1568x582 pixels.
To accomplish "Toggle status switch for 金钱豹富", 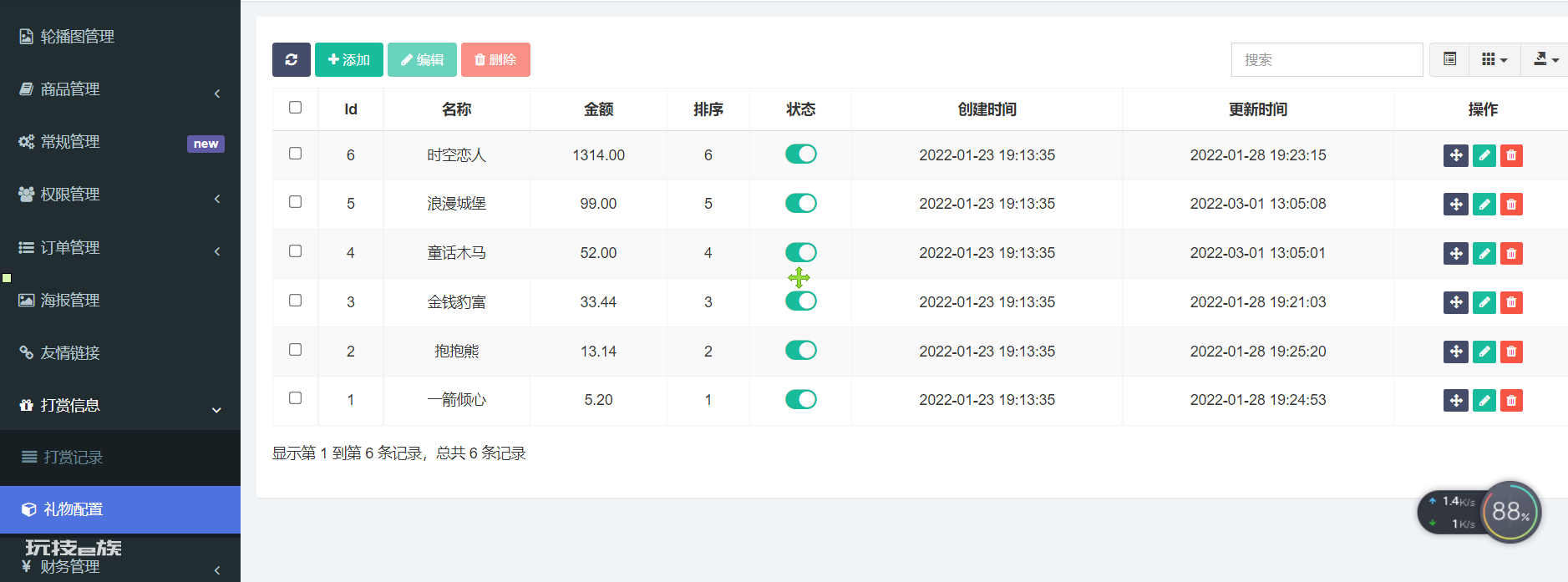I will pyautogui.click(x=800, y=301).
